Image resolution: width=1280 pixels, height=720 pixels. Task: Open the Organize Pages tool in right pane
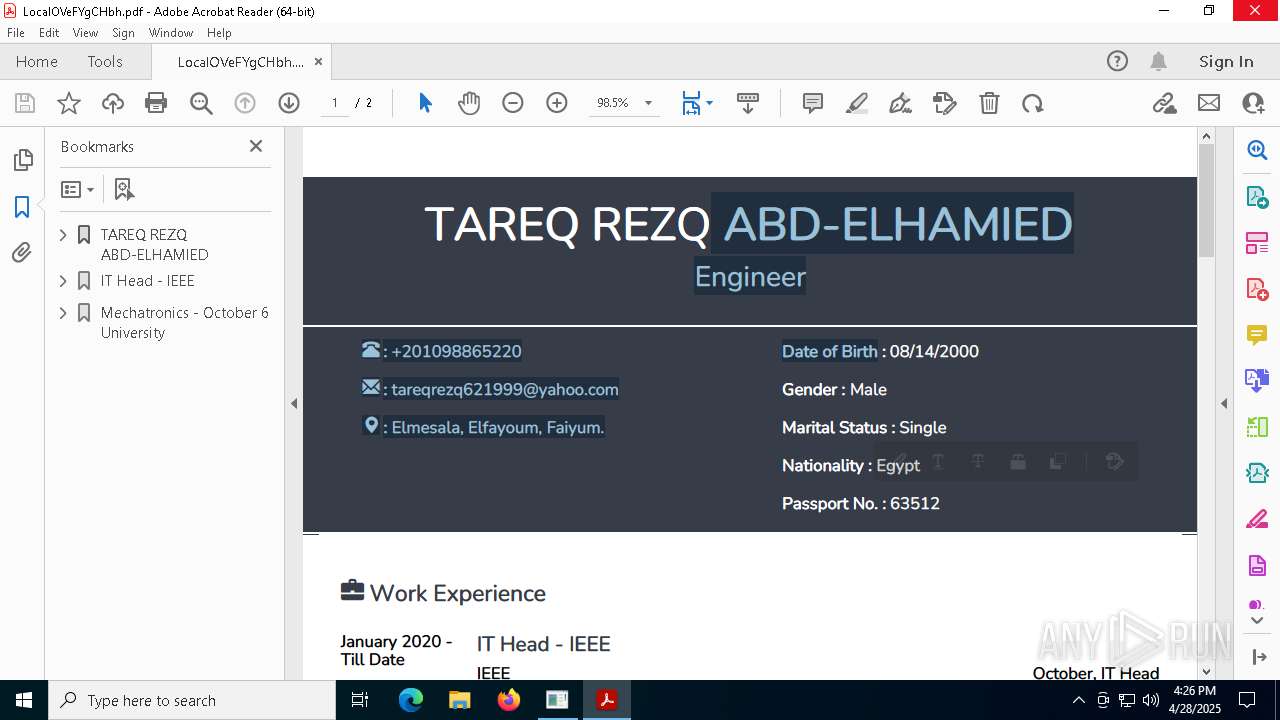pos(1257,427)
